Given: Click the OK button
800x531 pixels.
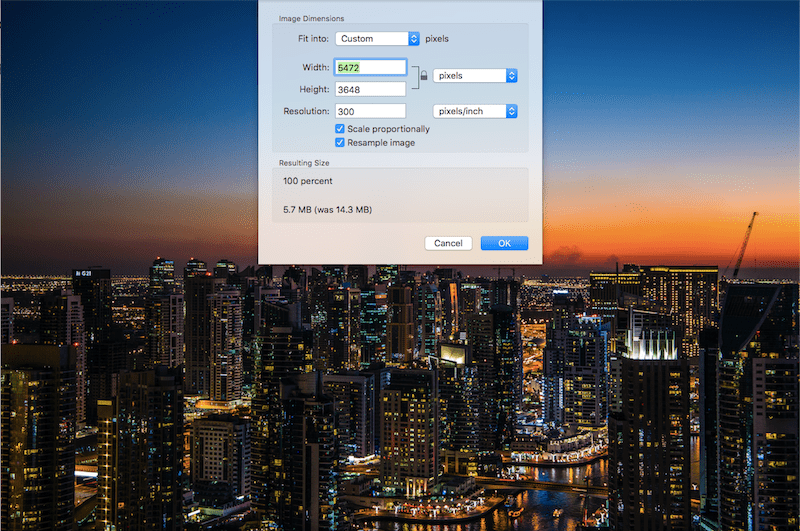Looking at the screenshot, I should (504, 243).
